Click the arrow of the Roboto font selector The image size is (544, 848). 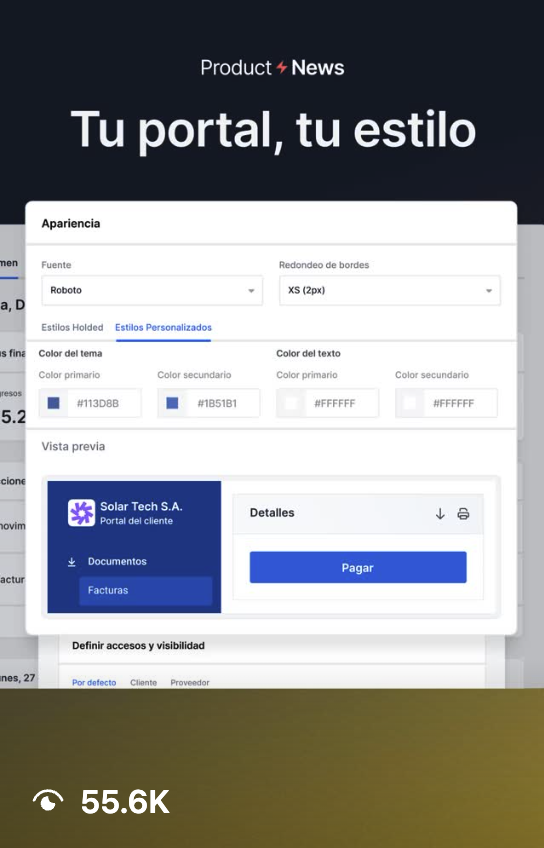tap(251, 291)
